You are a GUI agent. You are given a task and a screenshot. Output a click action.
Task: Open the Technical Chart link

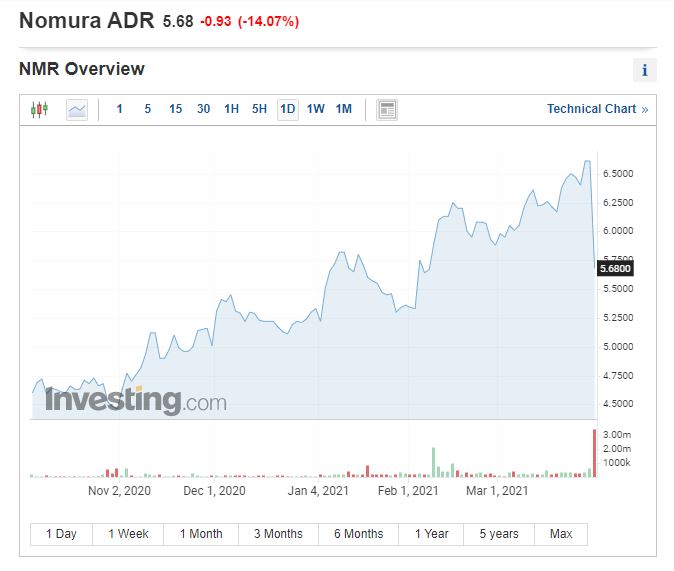pyautogui.click(x=597, y=109)
